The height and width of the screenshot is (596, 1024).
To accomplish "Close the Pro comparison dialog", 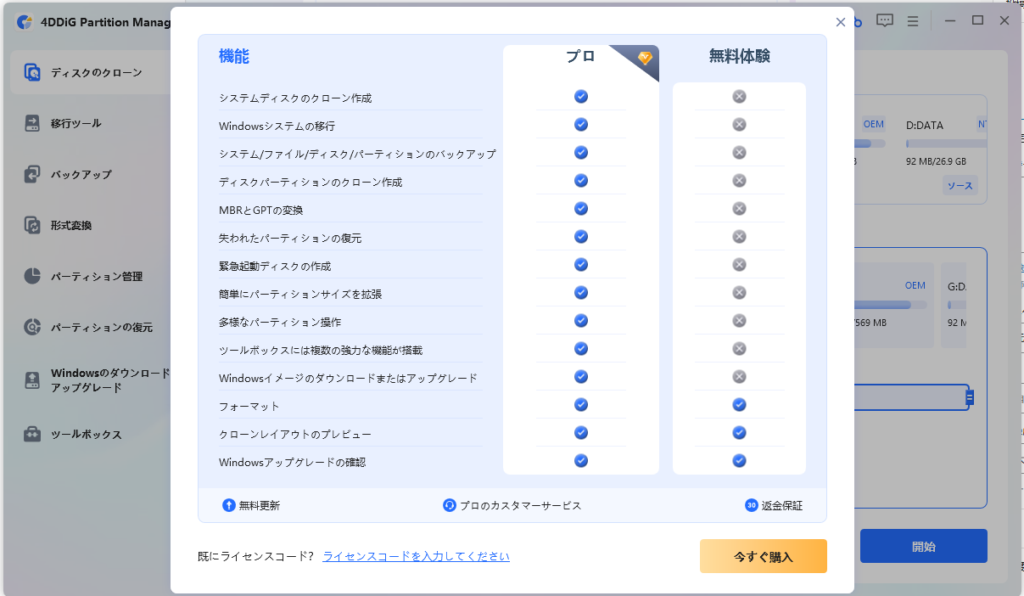I will pyautogui.click(x=840, y=22).
